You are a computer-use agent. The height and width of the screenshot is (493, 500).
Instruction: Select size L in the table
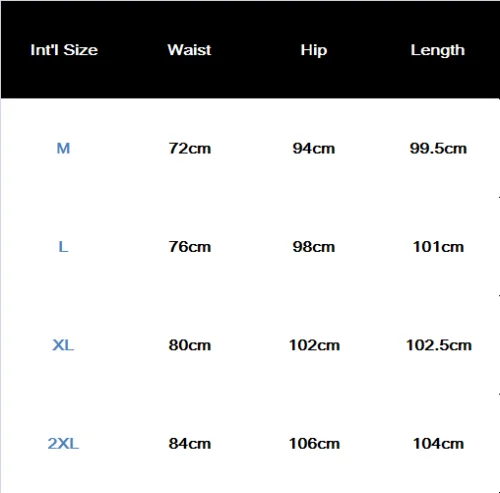[63, 247]
